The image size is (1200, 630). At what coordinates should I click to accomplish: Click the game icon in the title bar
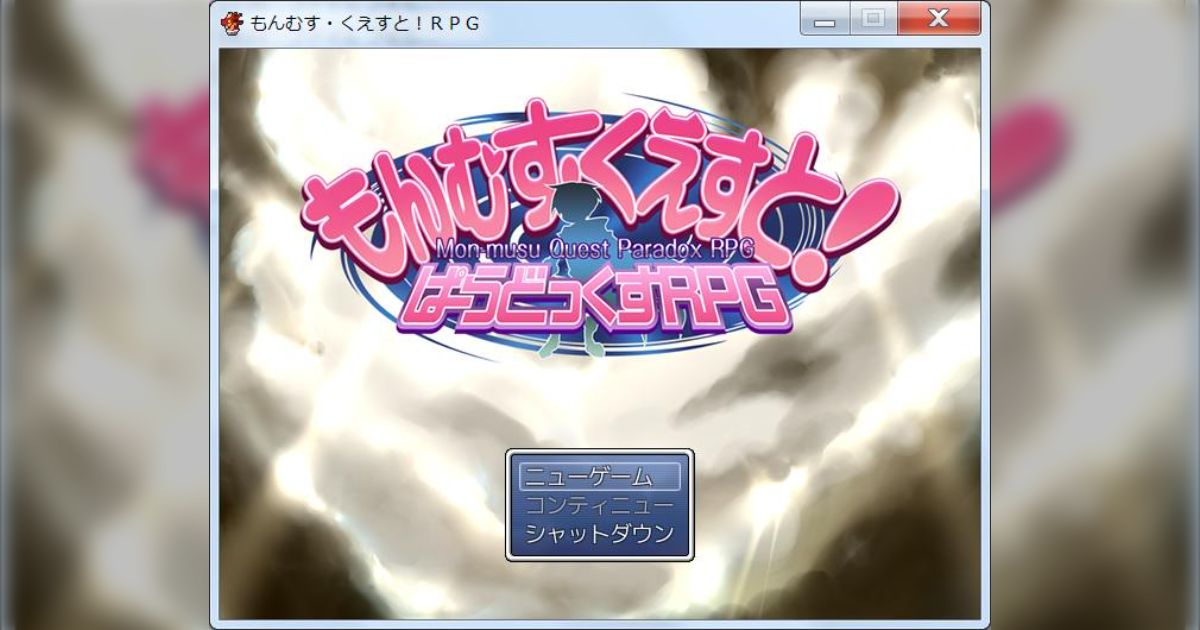coord(232,22)
